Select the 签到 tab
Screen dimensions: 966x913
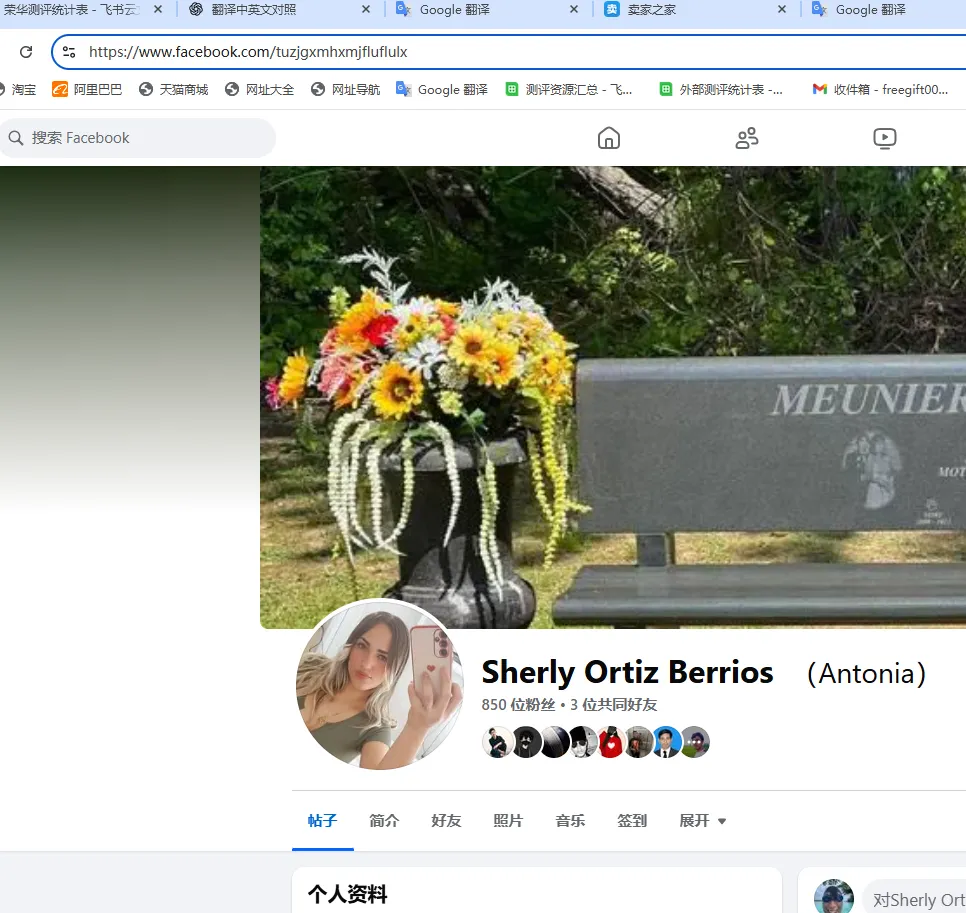pyautogui.click(x=632, y=821)
